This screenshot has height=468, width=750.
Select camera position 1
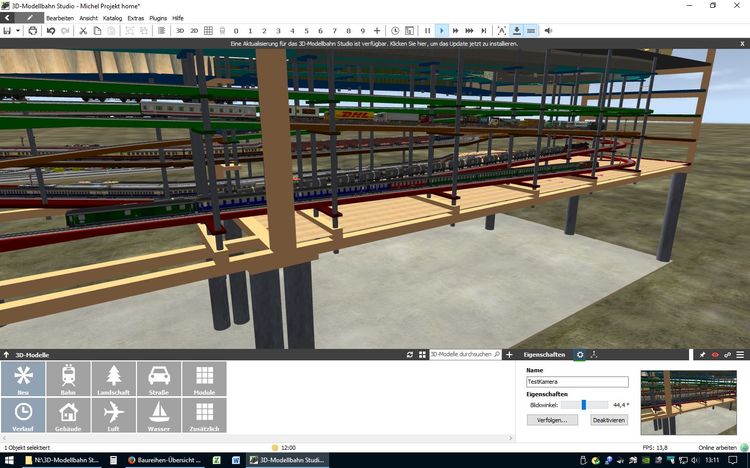250,31
